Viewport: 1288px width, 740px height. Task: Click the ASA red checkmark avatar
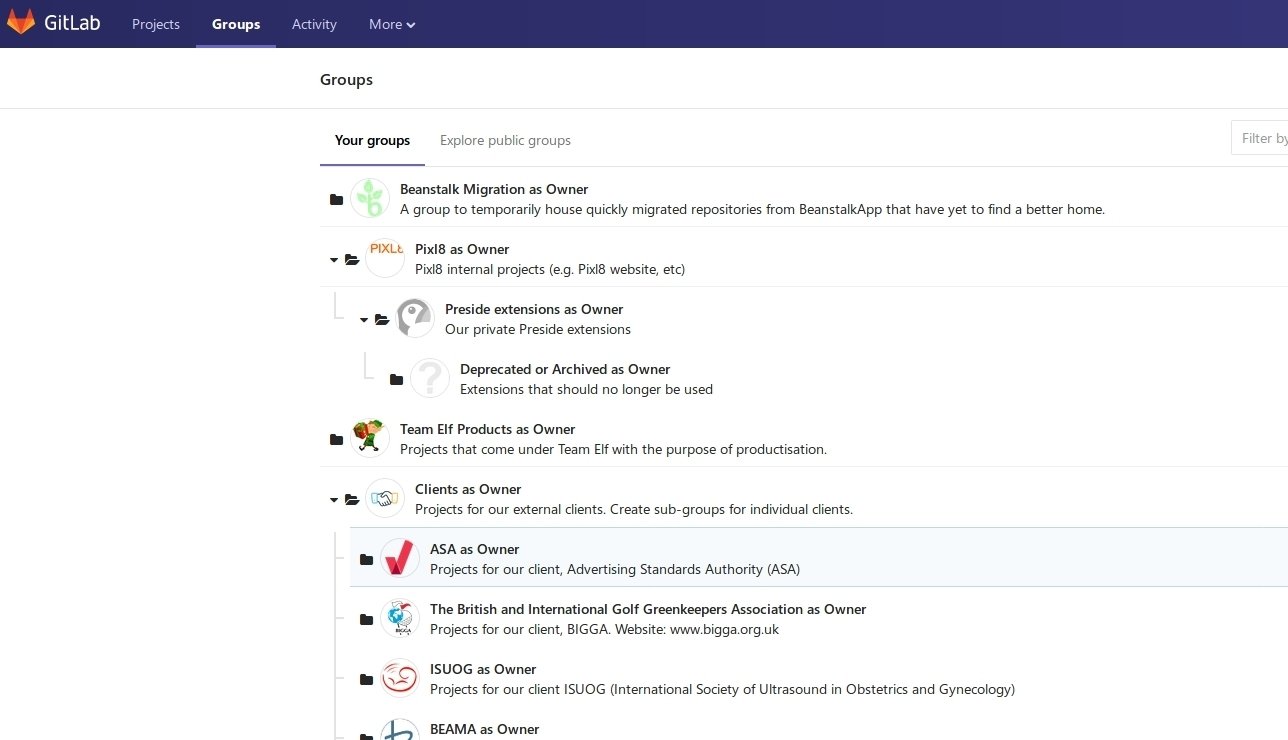click(400, 558)
